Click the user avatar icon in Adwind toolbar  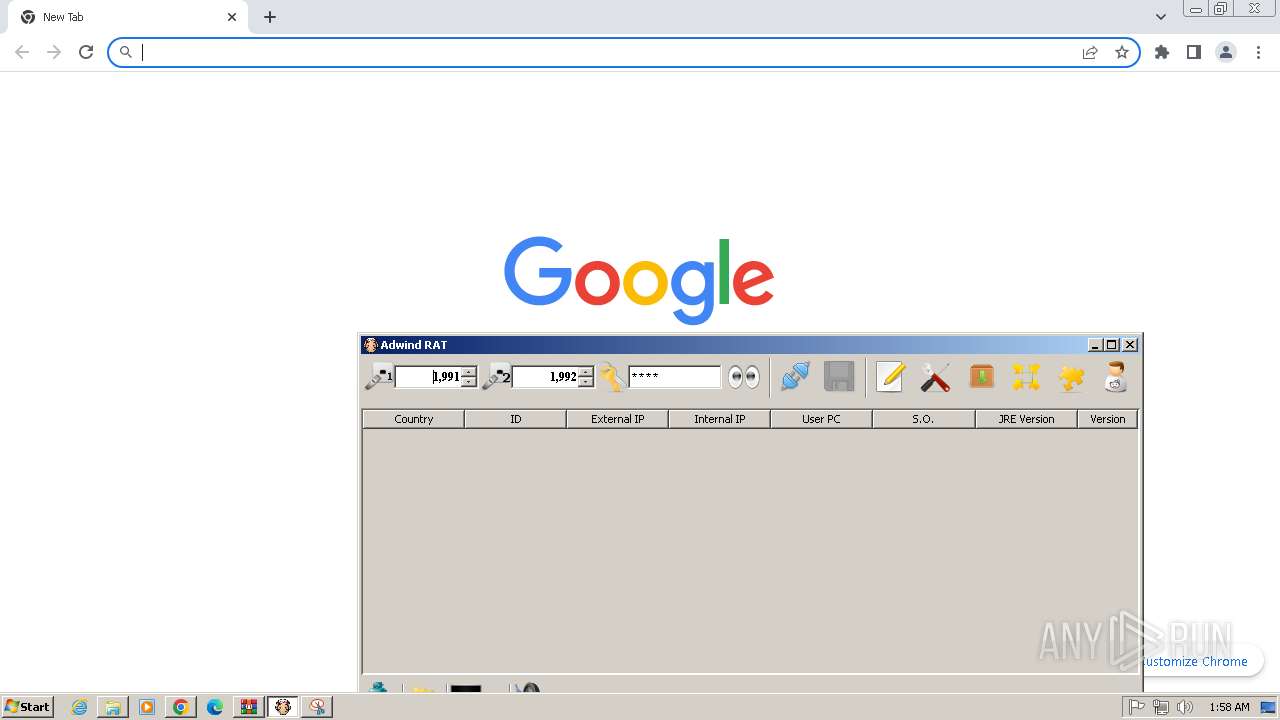click(x=1115, y=377)
